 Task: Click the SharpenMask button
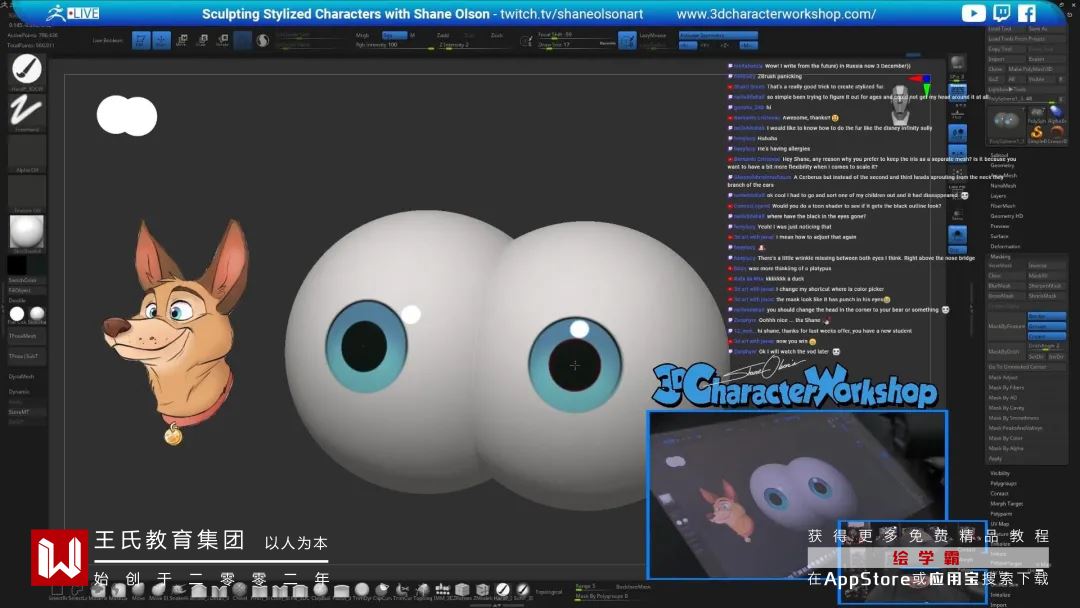[x=1046, y=286]
